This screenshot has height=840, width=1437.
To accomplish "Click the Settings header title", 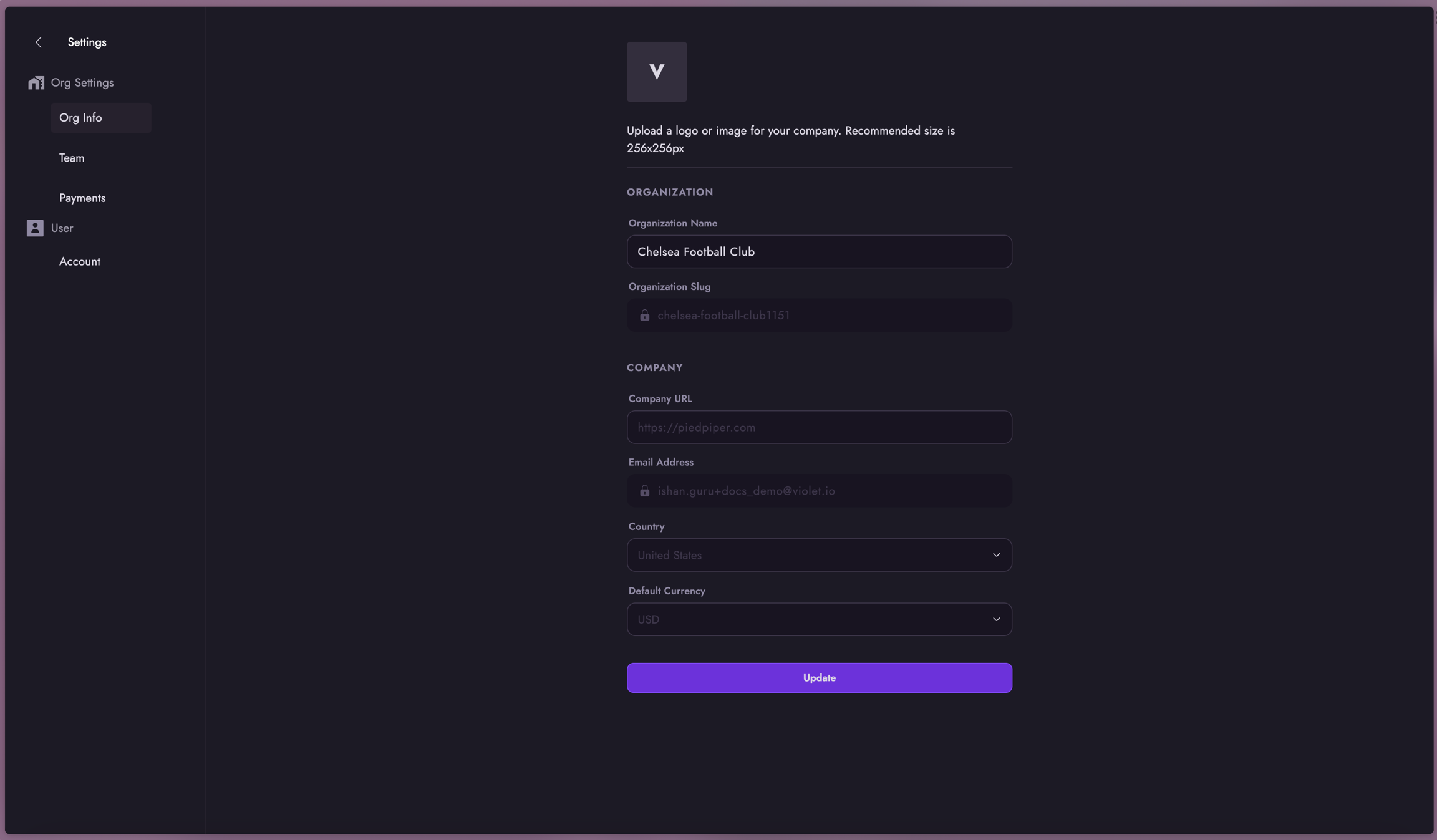I will (87, 42).
